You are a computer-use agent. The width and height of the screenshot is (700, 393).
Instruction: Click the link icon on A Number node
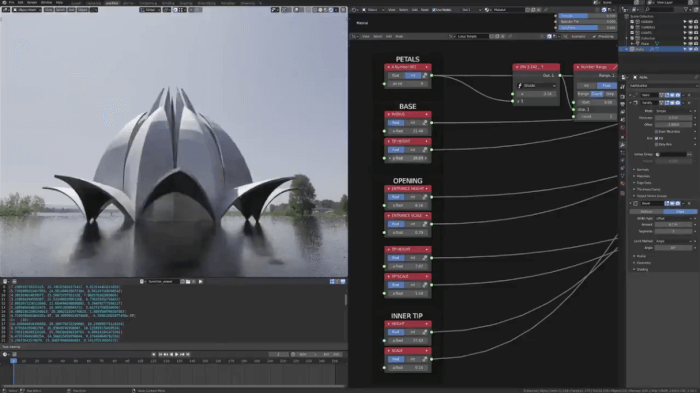[x=425, y=75]
